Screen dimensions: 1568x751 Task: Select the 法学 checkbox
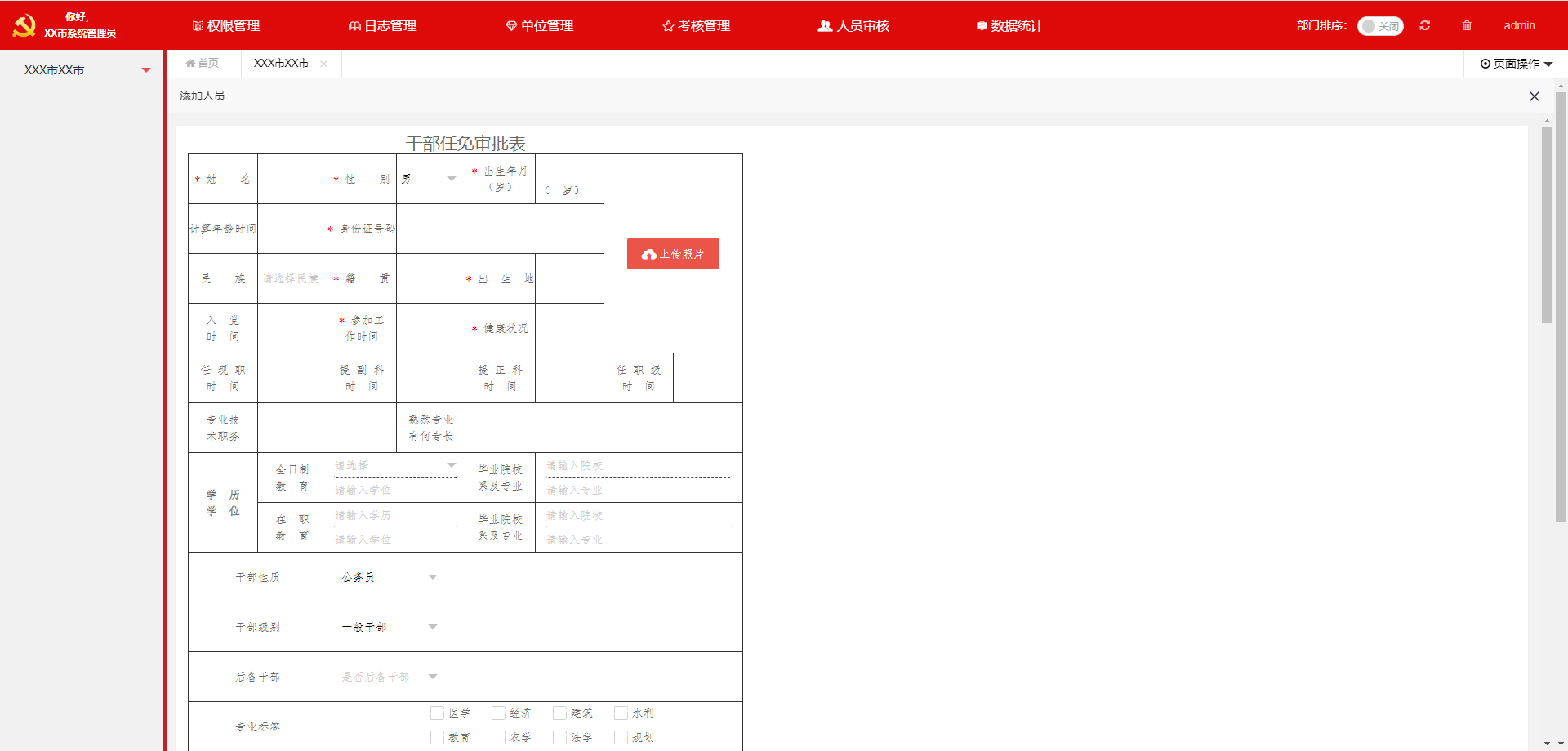[560, 738]
